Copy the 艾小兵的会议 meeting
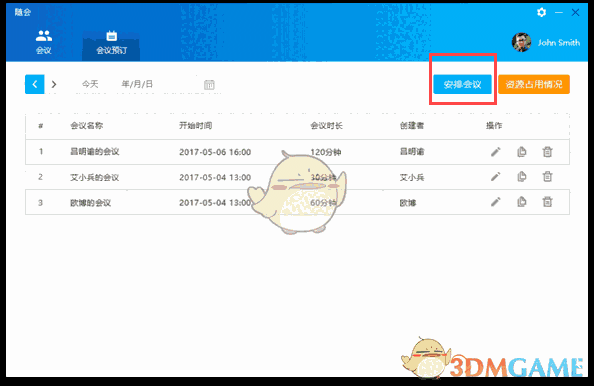The height and width of the screenshot is (386, 594). tap(522, 177)
